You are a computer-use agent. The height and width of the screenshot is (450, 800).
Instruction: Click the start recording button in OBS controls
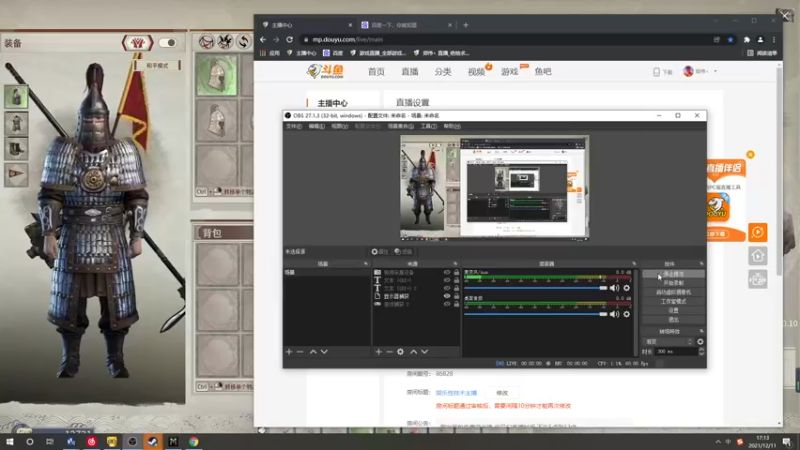(x=673, y=283)
